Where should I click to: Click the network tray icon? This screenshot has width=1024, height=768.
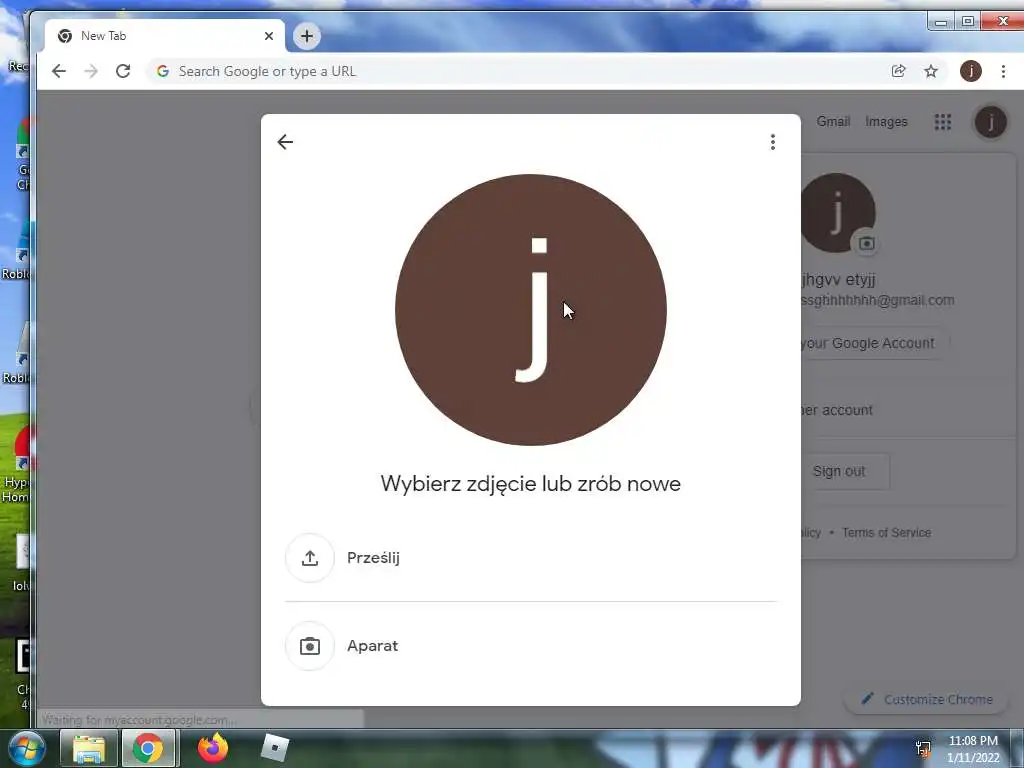click(923, 749)
